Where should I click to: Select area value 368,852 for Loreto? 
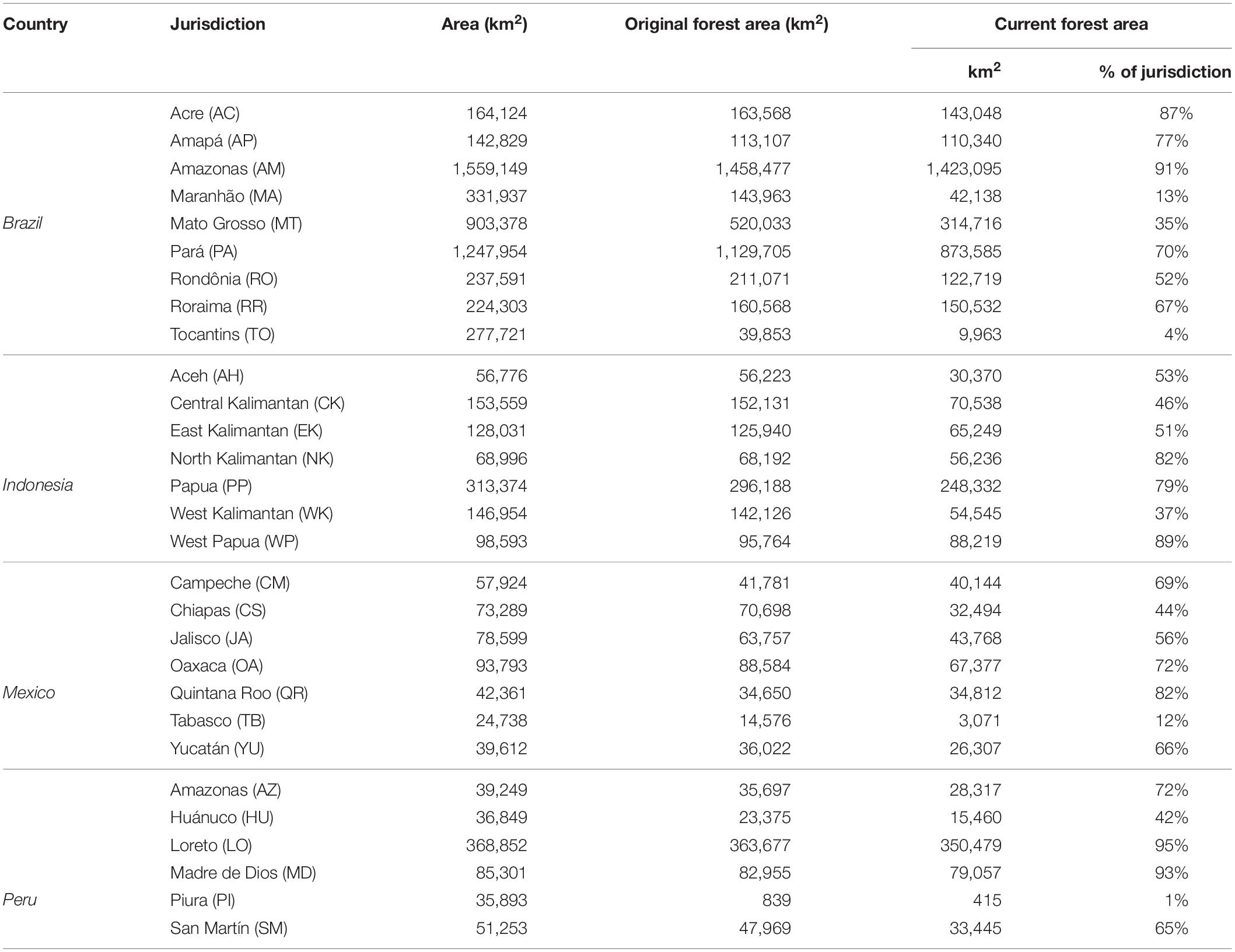[496, 845]
